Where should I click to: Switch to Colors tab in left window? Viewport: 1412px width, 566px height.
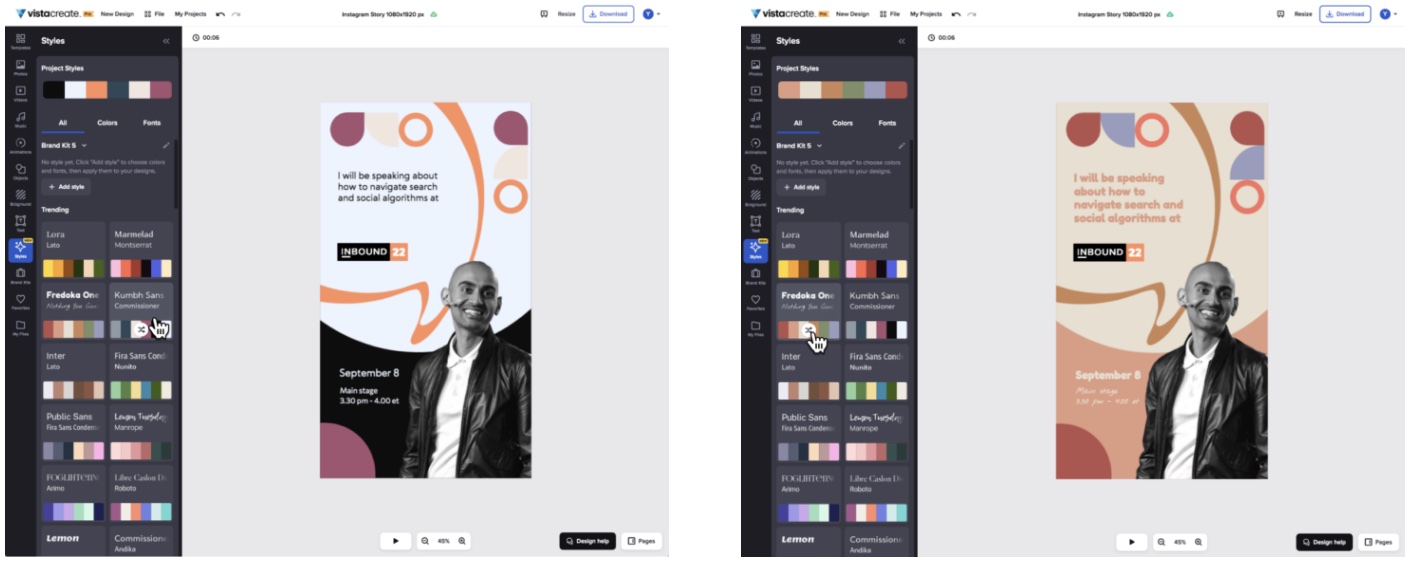coord(107,123)
